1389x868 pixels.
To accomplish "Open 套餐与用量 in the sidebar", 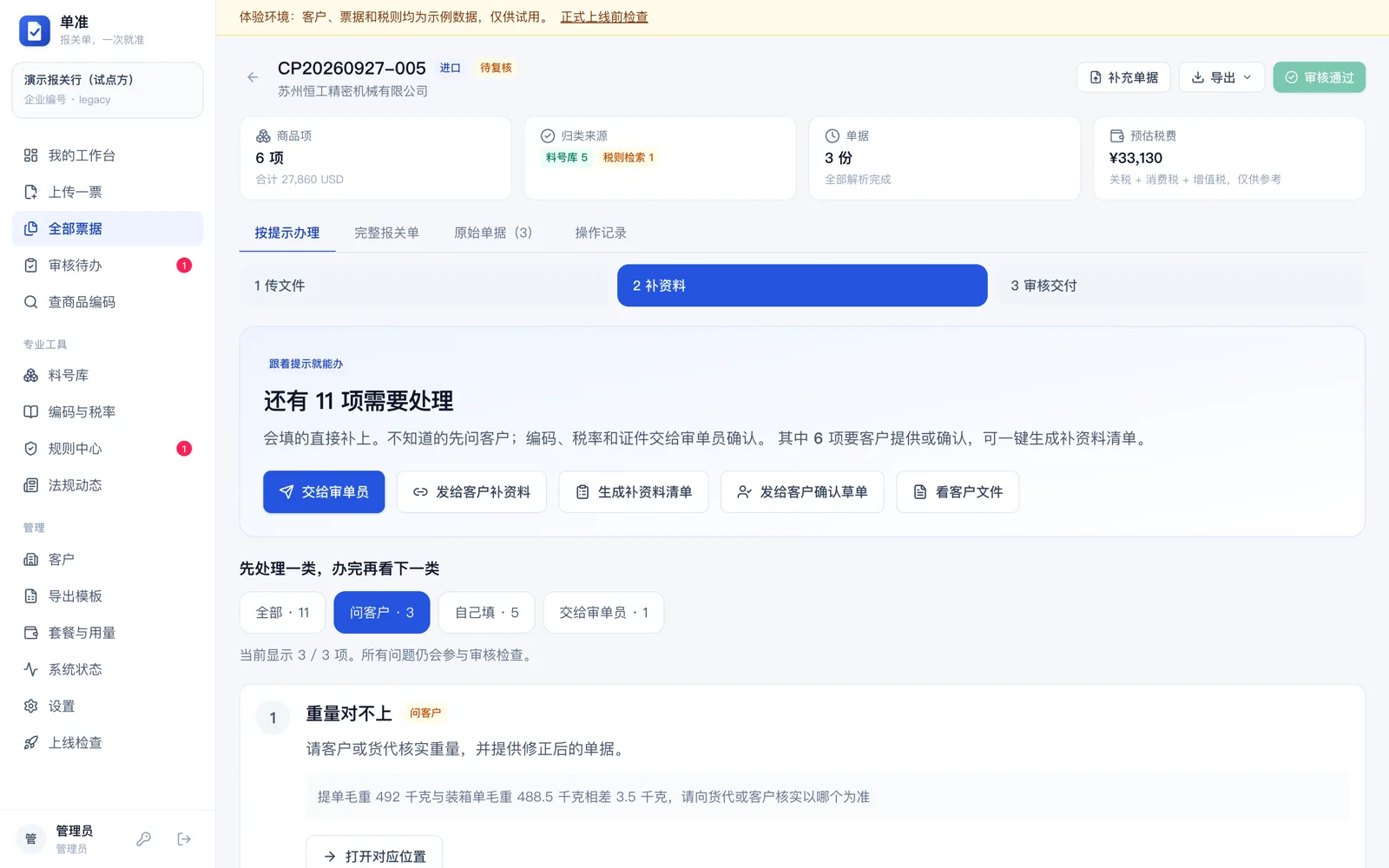I will pos(108,633).
